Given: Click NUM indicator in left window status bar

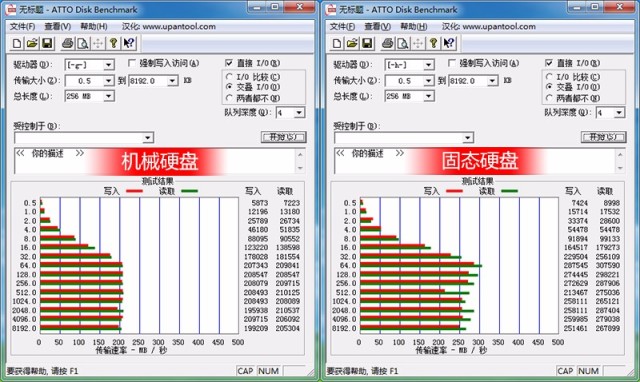Looking at the screenshot, I should (x=268, y=371).
